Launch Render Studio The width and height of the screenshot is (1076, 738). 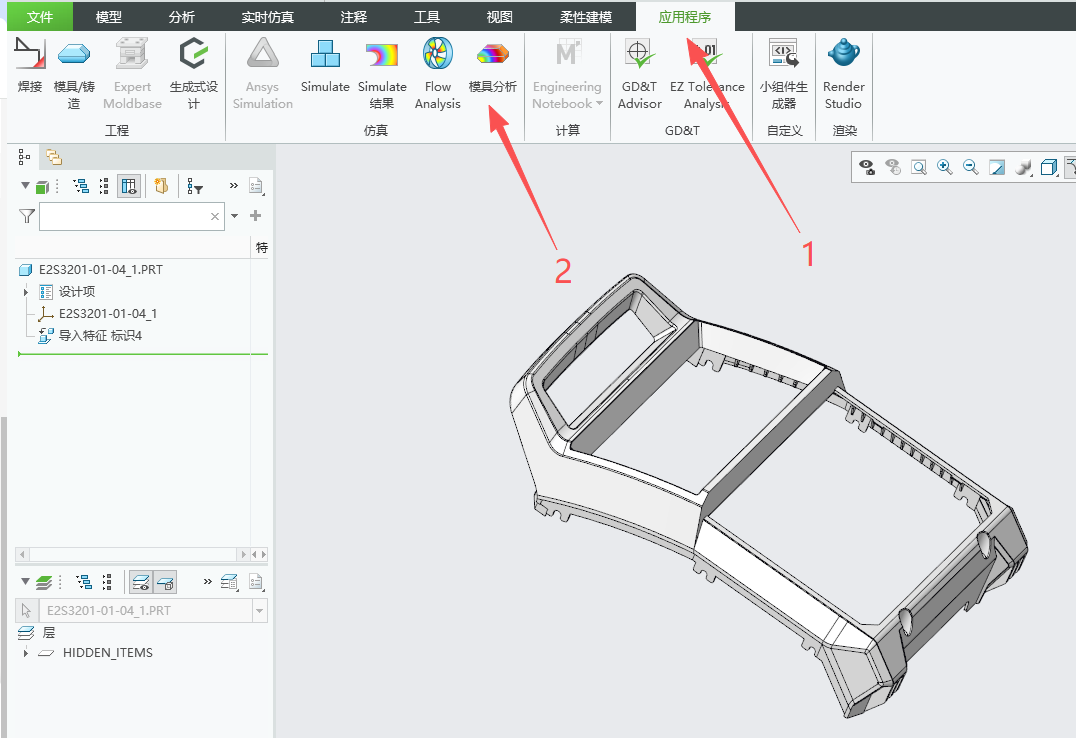coord(843,73)
